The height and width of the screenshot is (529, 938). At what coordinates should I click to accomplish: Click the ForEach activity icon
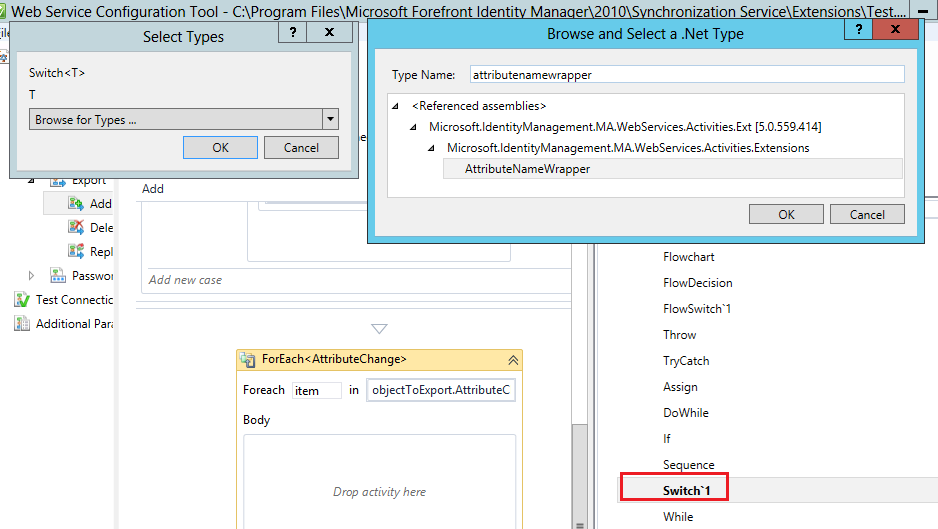pos(248,360)
